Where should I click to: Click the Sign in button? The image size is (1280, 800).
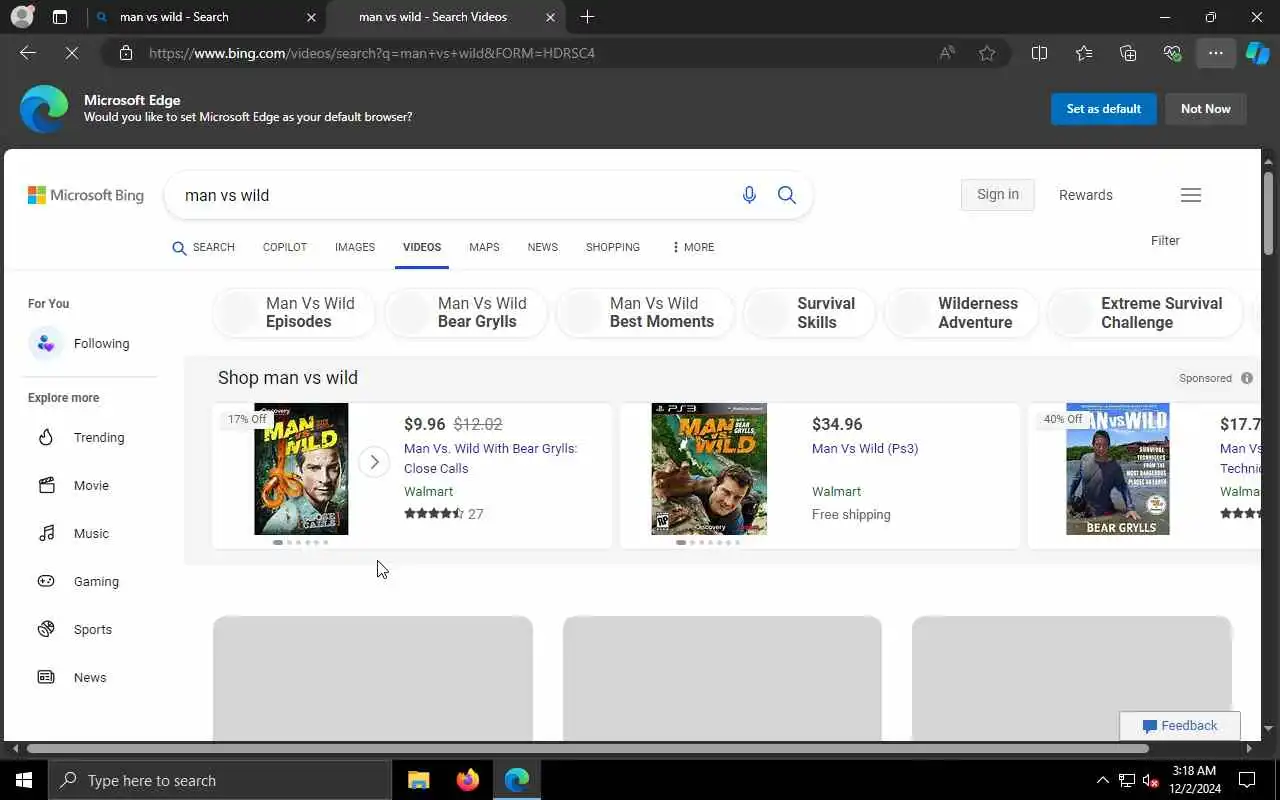coord(998,194)
